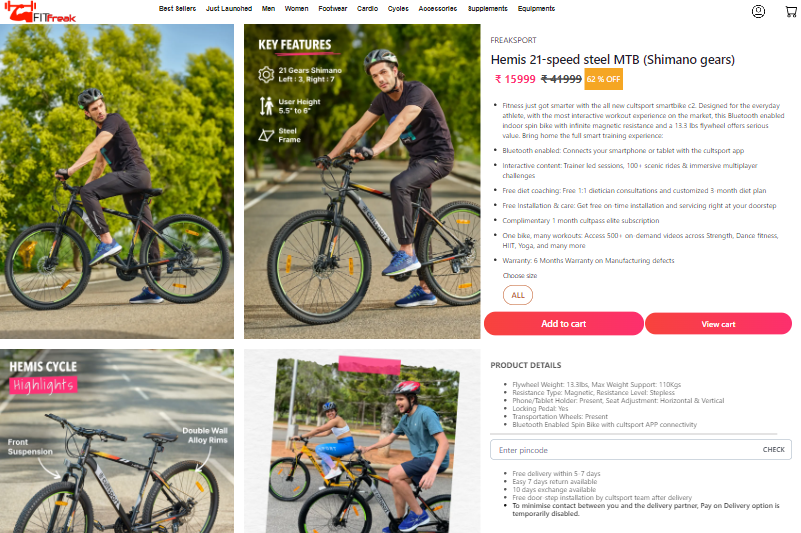The image size is (801, 533).
Task: Open the Cardio menu item
Action: (x=367, y=9)
